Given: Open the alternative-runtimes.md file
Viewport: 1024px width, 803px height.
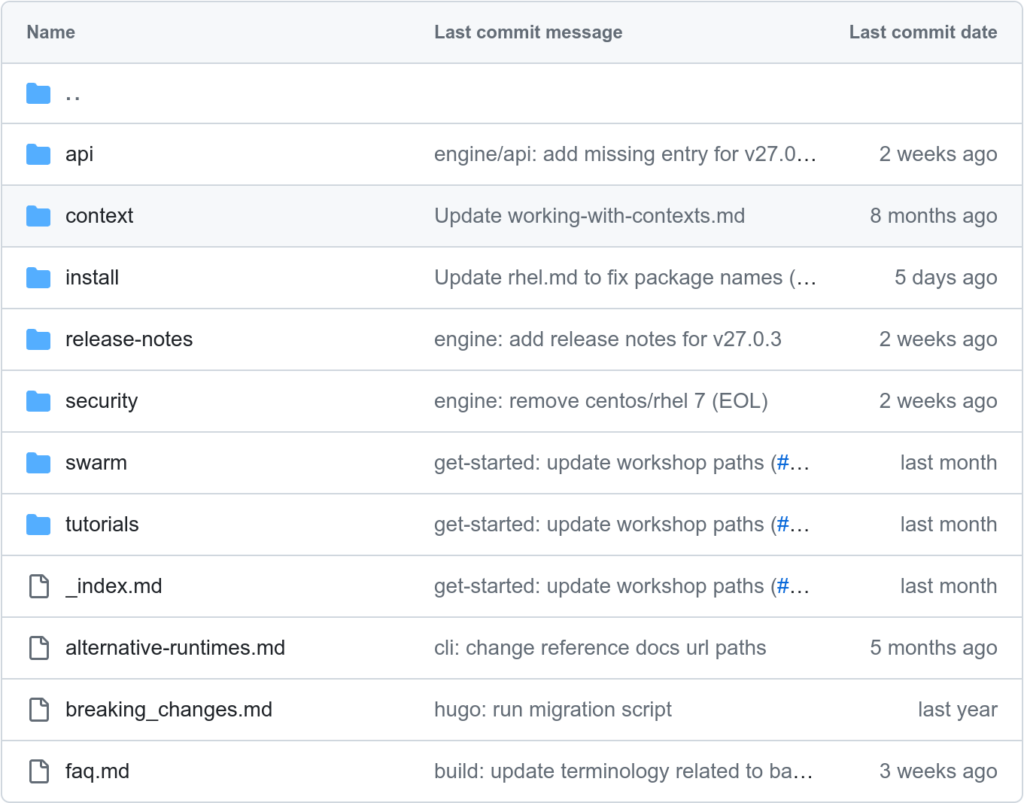Looking at the screenshot, I should click(175, 648).
